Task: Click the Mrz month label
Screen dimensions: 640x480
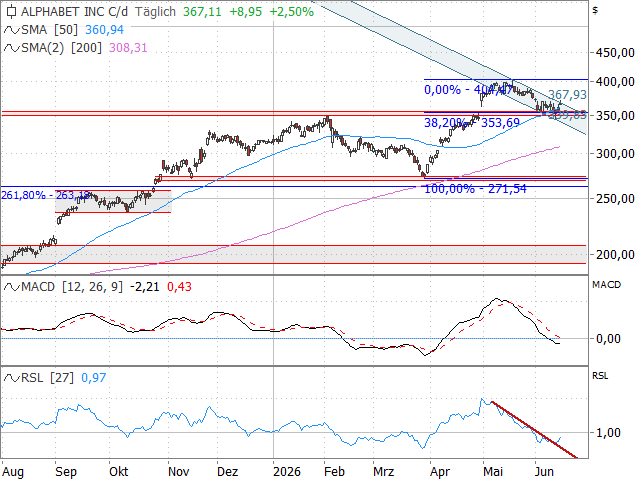Action: coord(384,472)
